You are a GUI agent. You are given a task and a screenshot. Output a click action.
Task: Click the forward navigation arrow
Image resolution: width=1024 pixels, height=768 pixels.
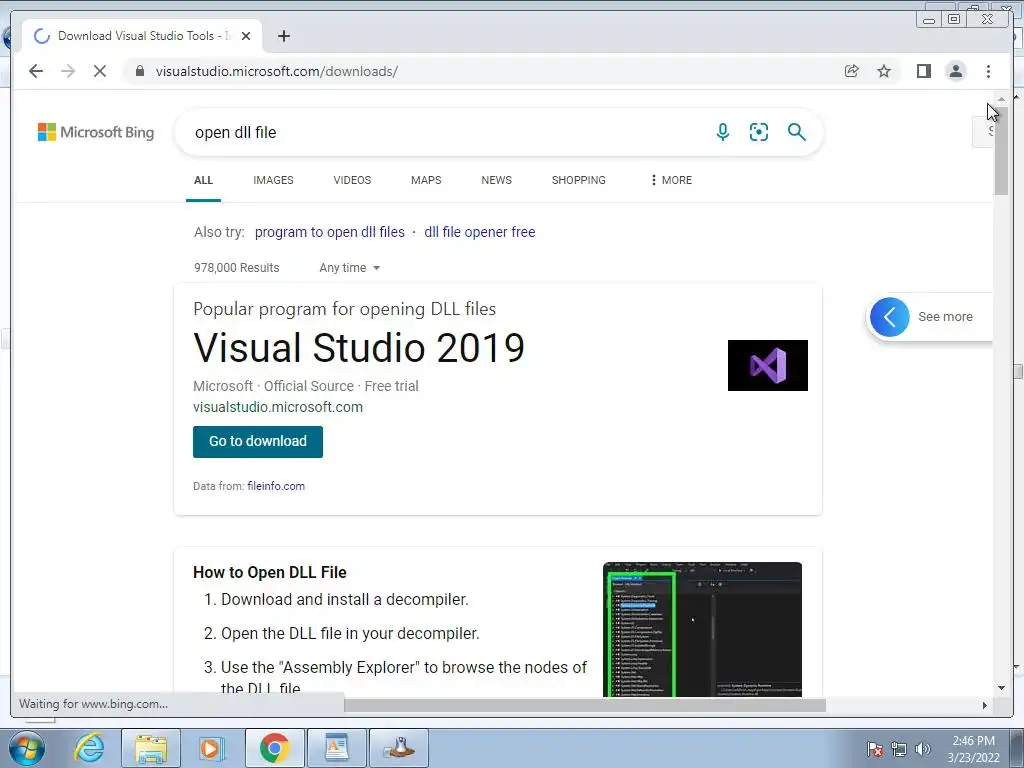(68, 71)
